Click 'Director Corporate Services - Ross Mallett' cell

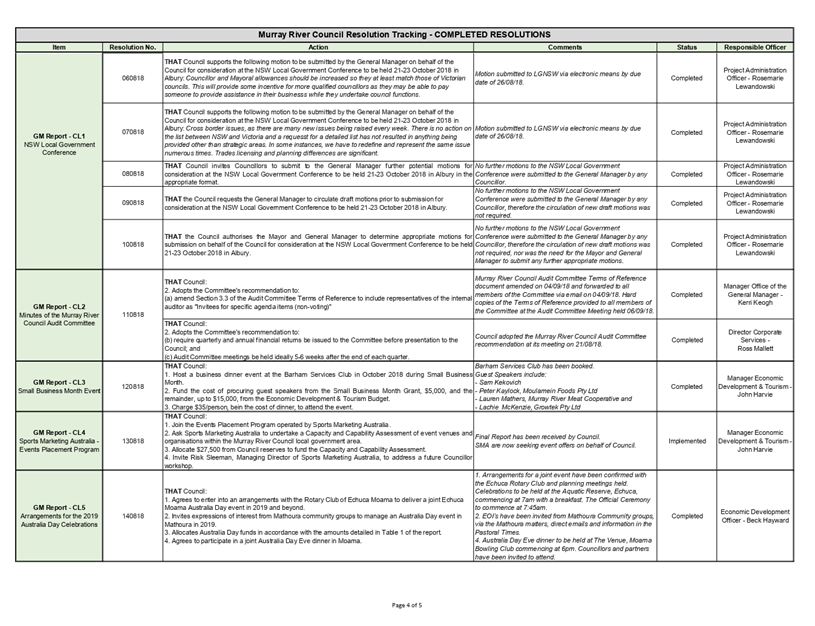pyautogui.click(x=755, y=340)
